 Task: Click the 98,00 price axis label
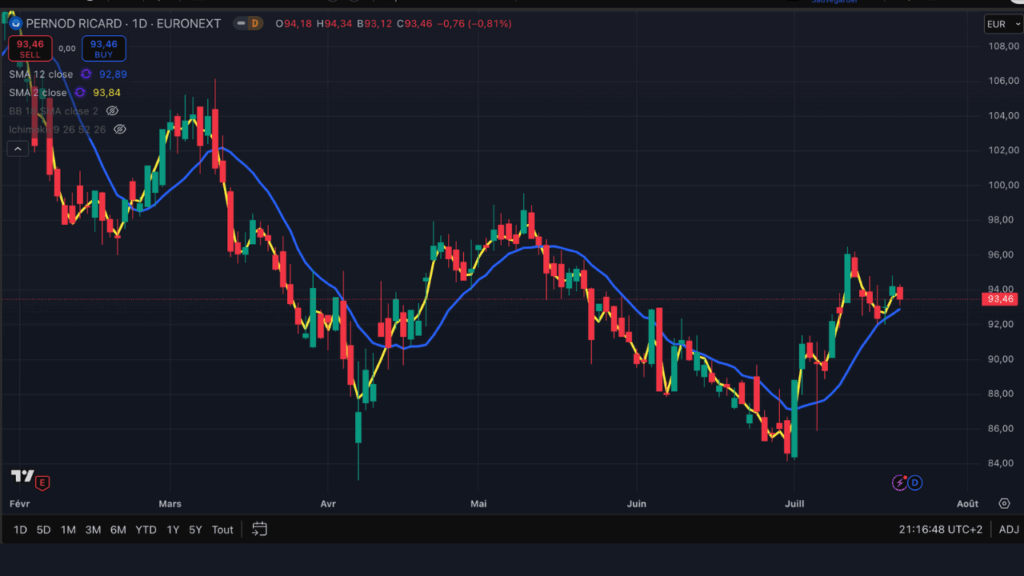1001,220
